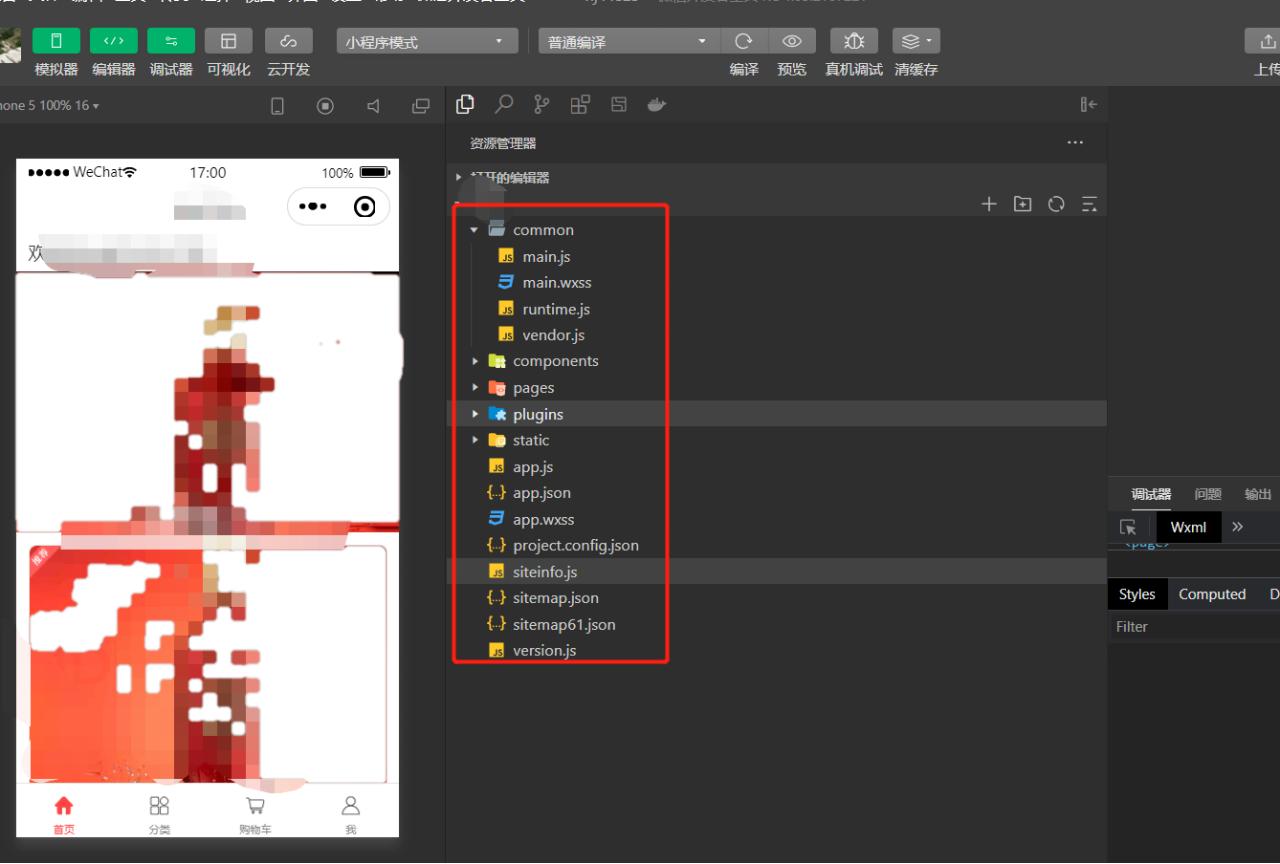The image size is (1280, 864).
Task: Select the Wxml tab
Action: [x=1188, y=527]
